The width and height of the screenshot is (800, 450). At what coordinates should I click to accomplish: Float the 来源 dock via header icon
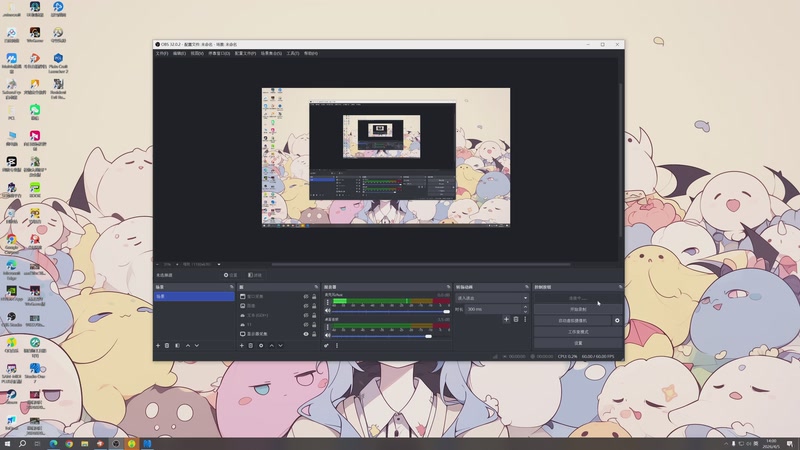(x=316, y=287)
